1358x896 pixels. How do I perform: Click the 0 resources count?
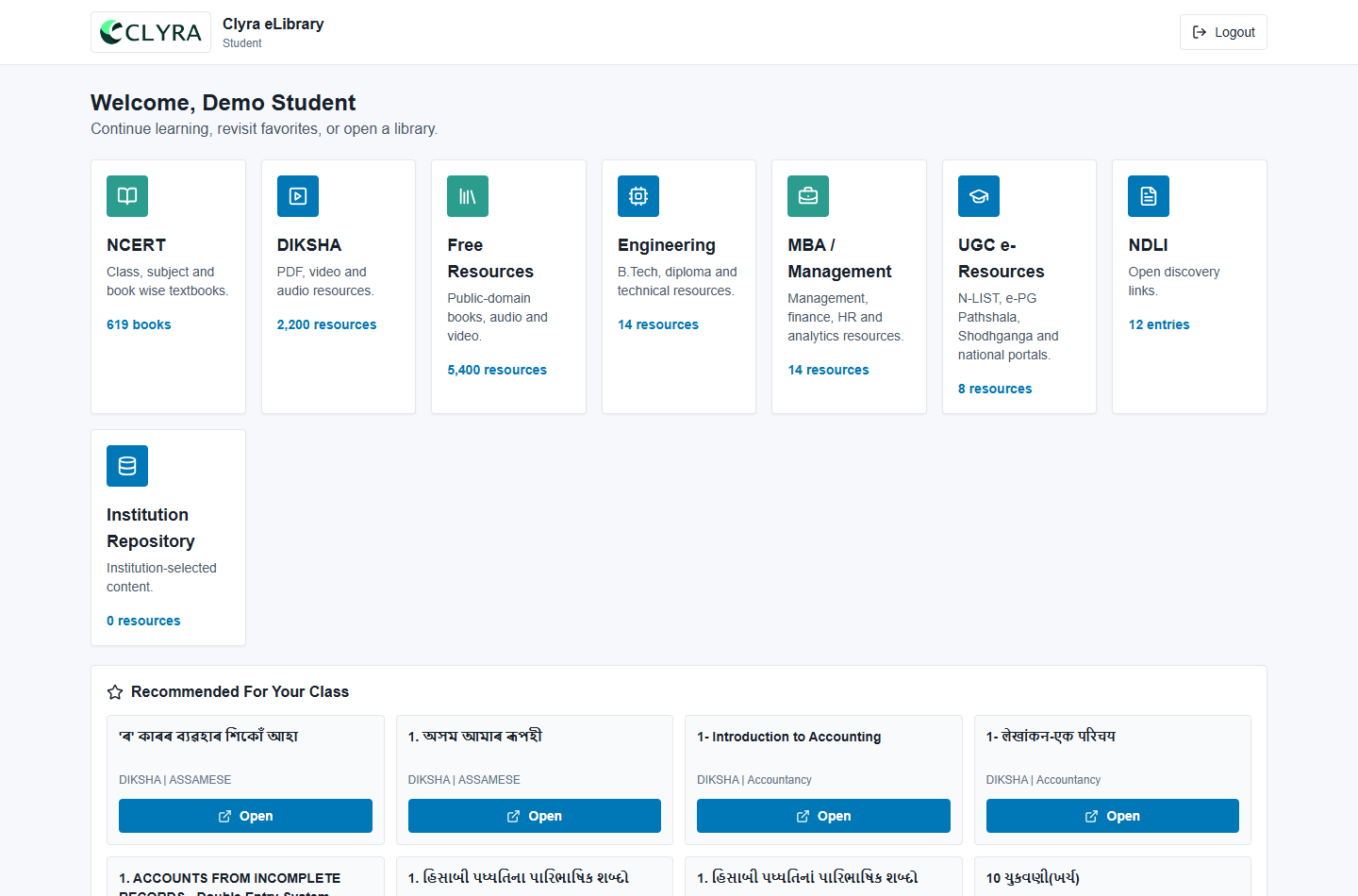click(x=143, y=621)
